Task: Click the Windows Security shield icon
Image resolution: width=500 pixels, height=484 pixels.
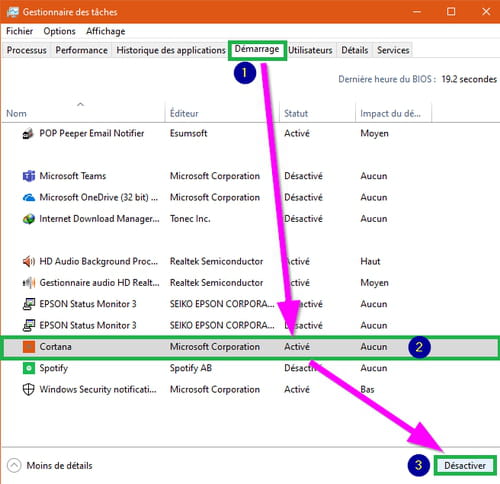Action: tap(29, 389)
